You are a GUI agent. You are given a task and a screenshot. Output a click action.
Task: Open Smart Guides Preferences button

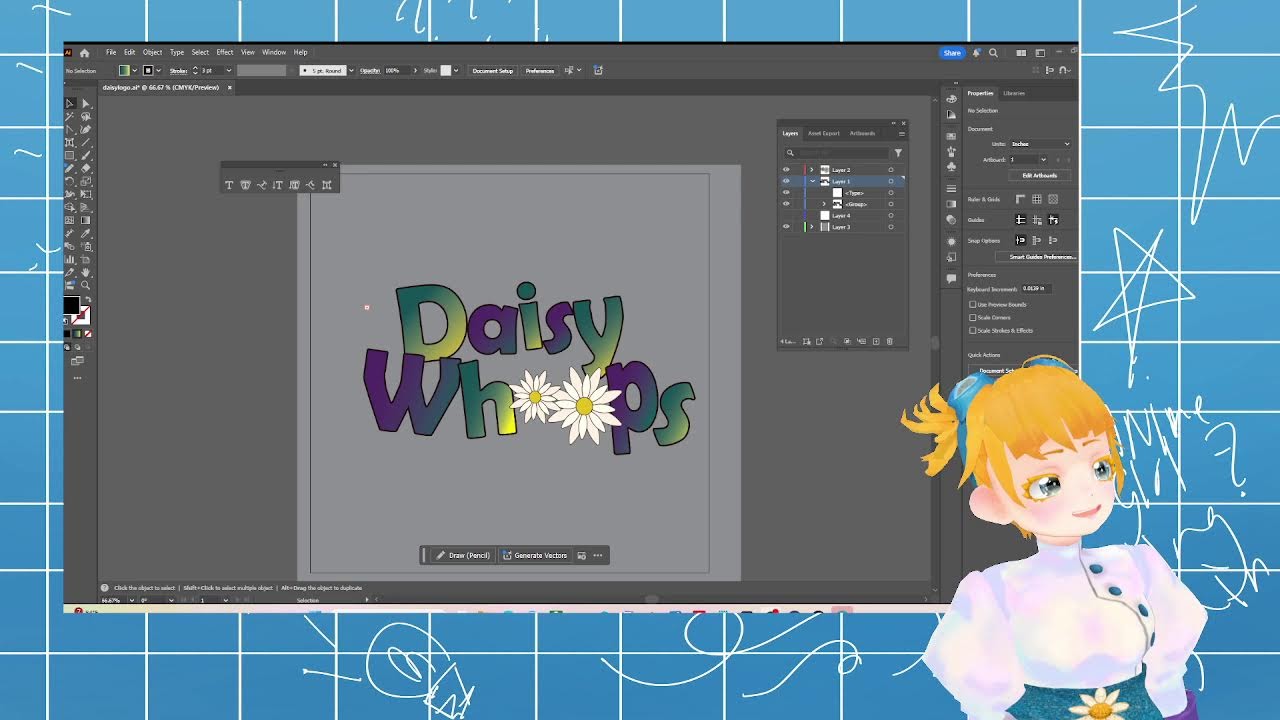pyautogui.click(x=1037, y=257)
